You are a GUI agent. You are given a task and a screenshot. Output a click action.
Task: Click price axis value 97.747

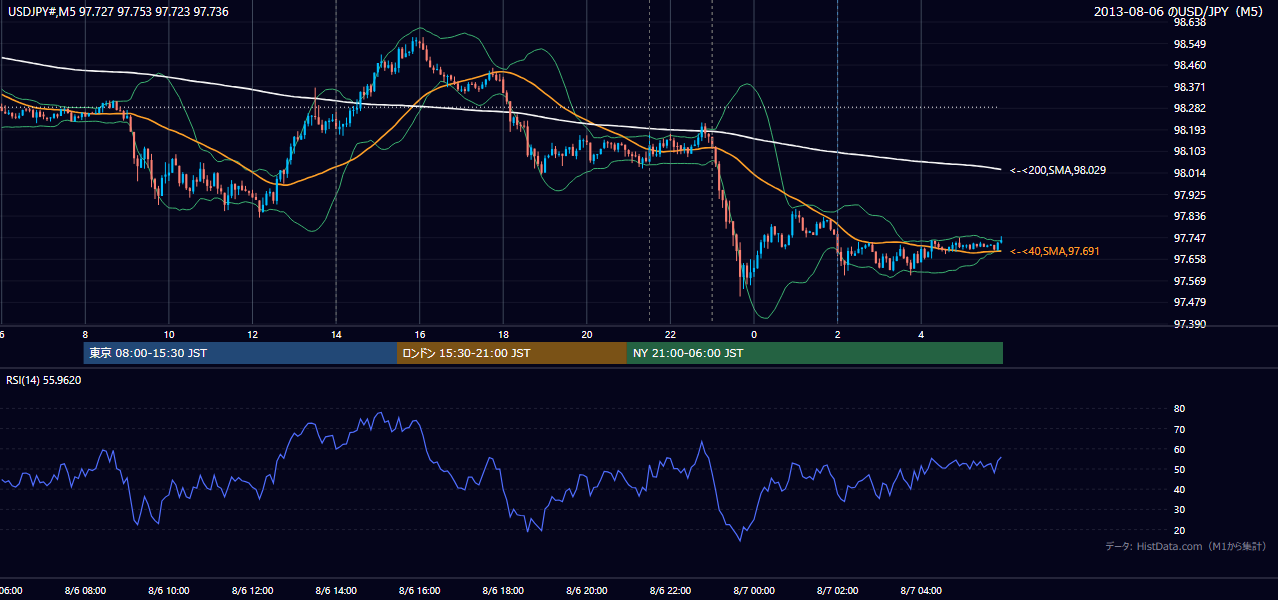coord(1189,238)
